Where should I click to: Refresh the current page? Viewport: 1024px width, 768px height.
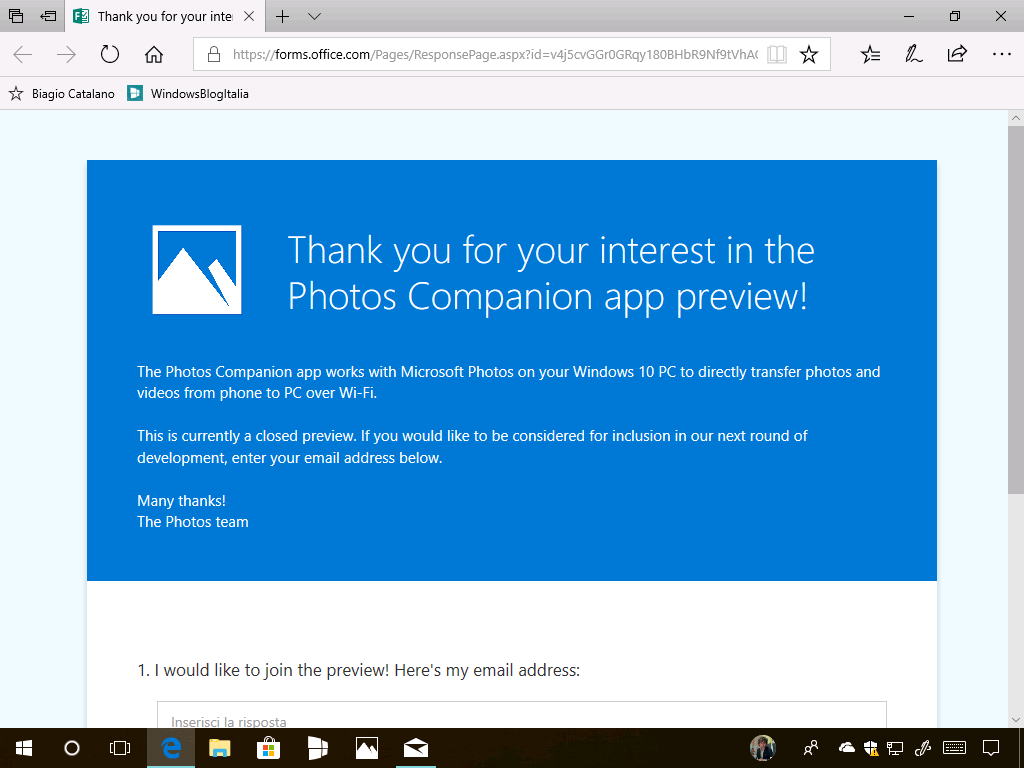[x=110, y=54]
